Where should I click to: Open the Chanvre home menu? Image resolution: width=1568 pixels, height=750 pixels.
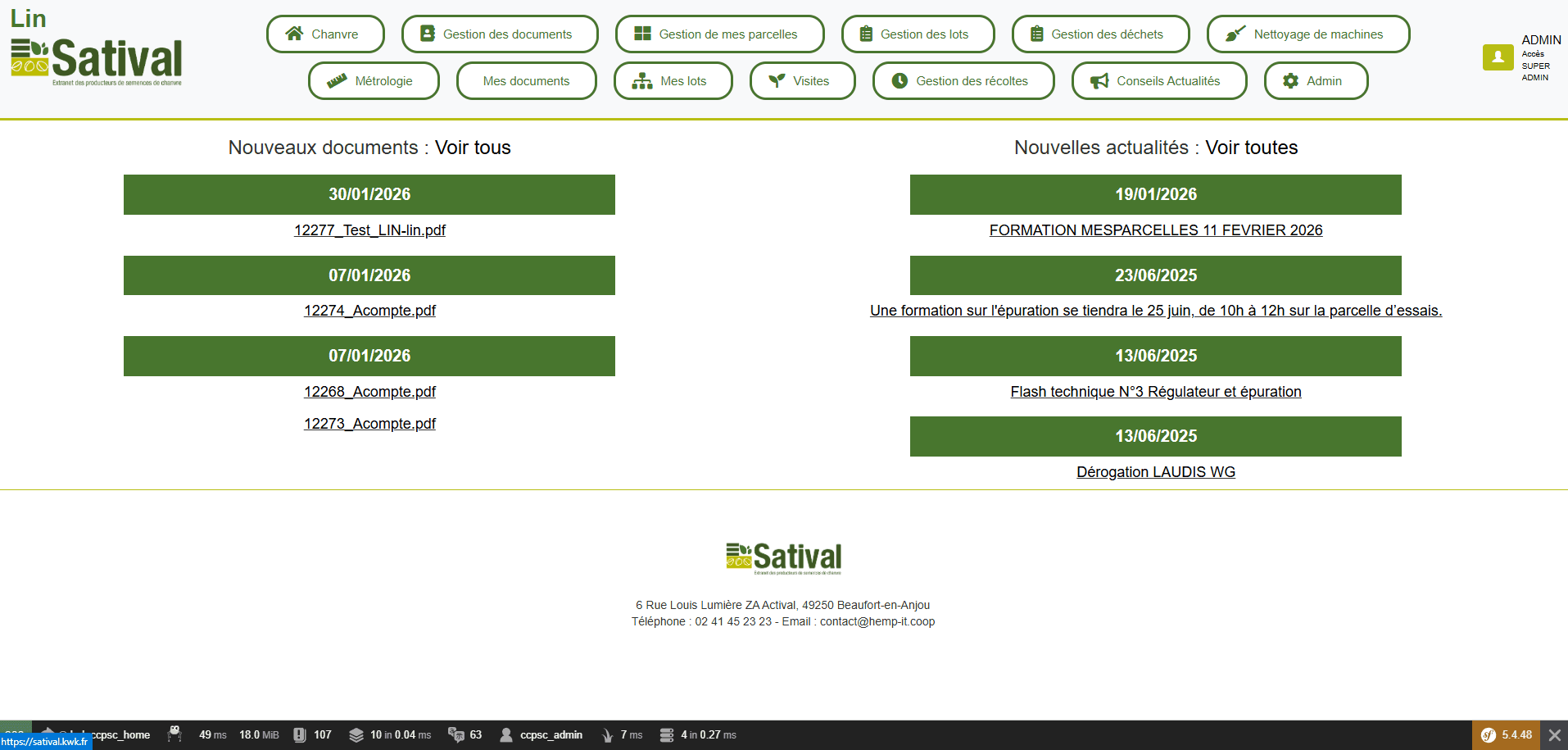coord(325,34)
